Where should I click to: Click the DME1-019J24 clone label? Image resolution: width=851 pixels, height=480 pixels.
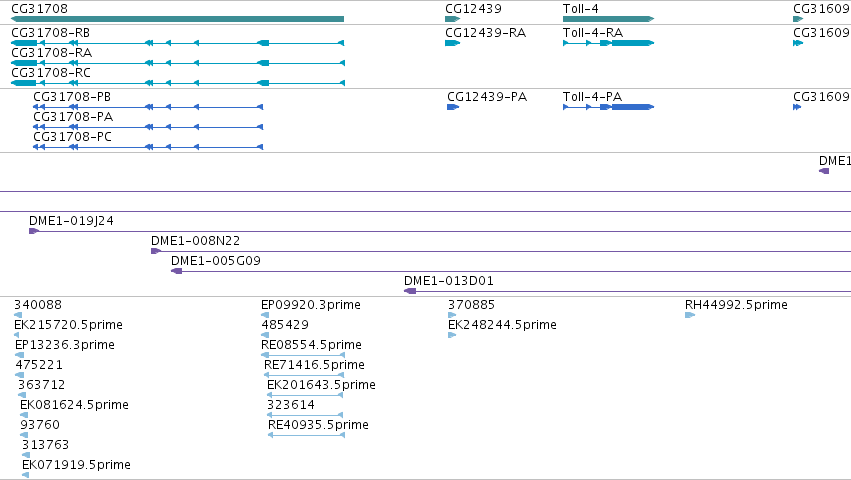[71, 221]
